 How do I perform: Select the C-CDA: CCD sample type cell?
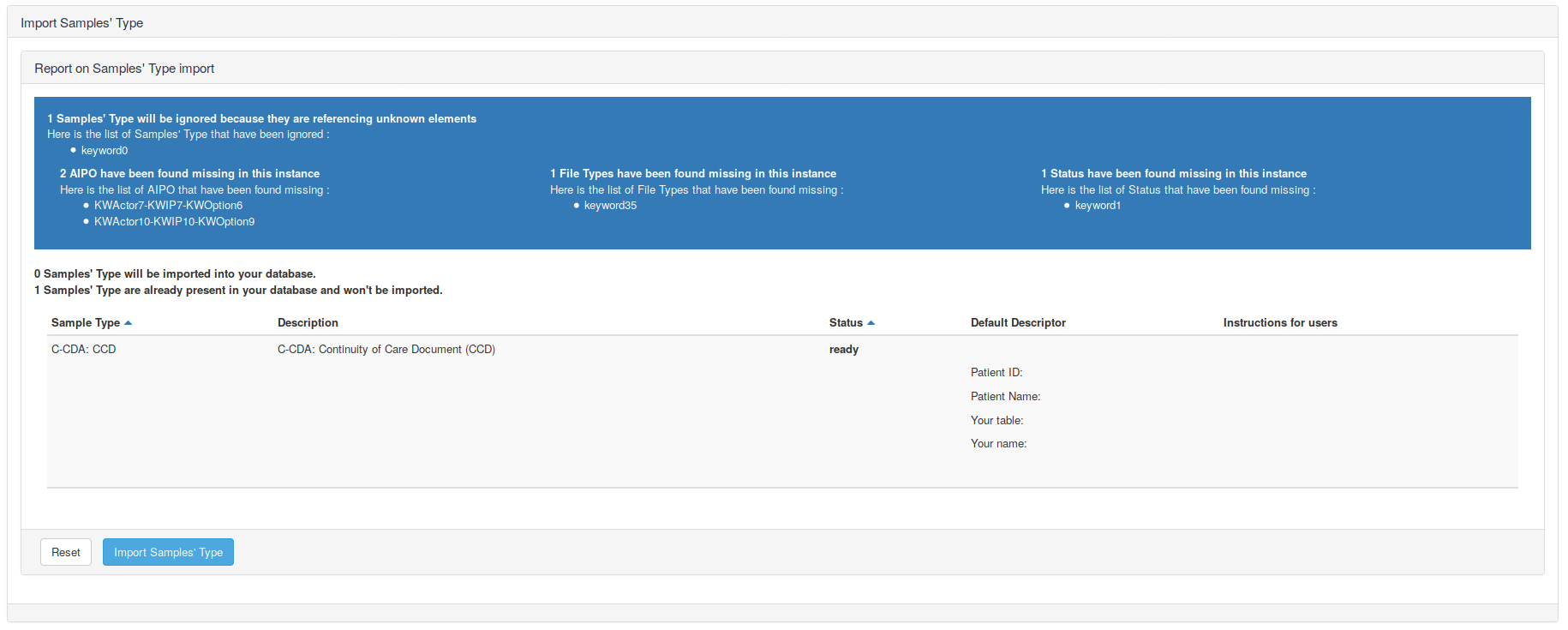[83, 350]
